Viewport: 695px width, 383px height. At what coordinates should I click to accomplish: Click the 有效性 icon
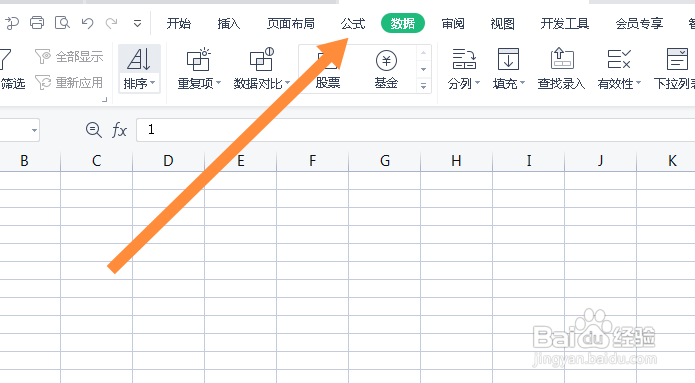point(619,59)
